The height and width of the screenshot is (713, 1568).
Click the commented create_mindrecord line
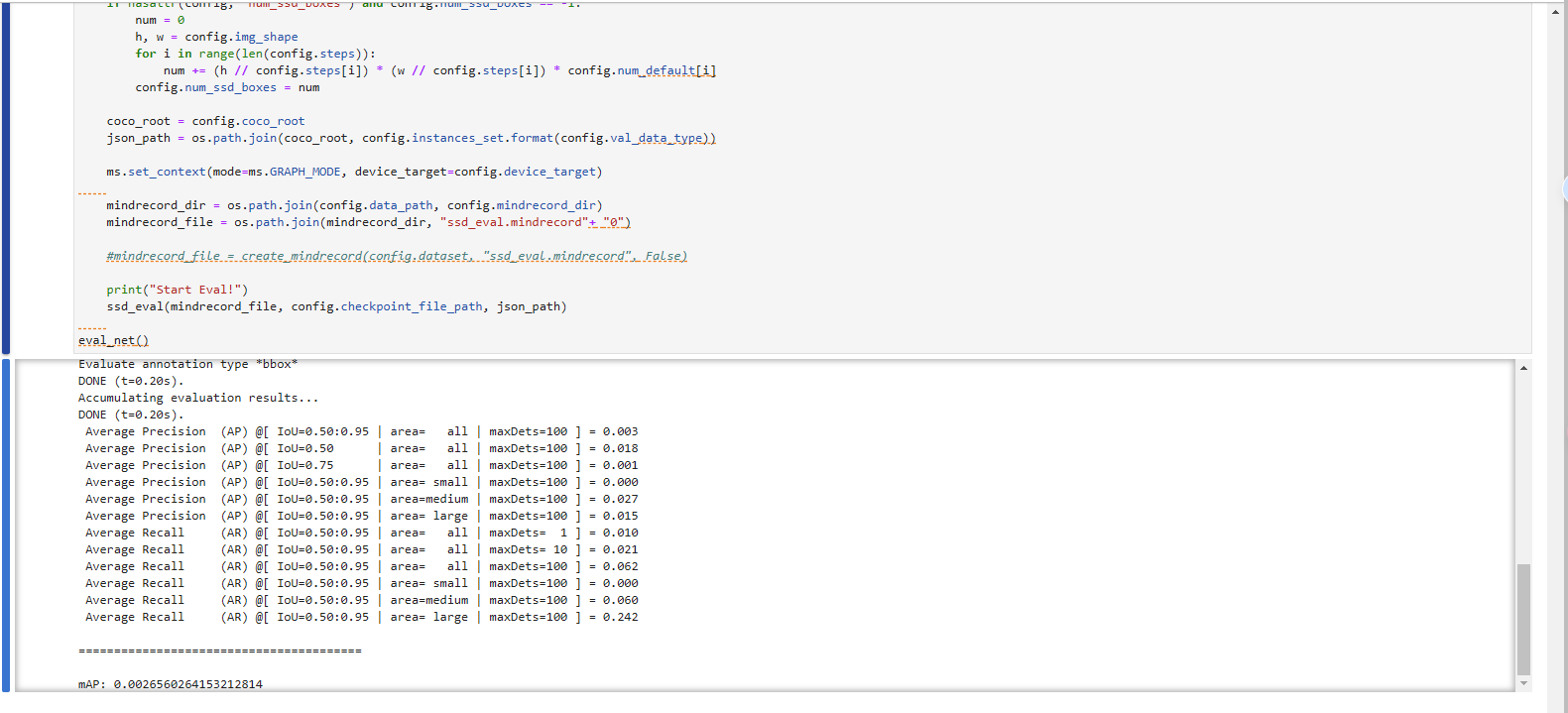[x=396, y=256]
